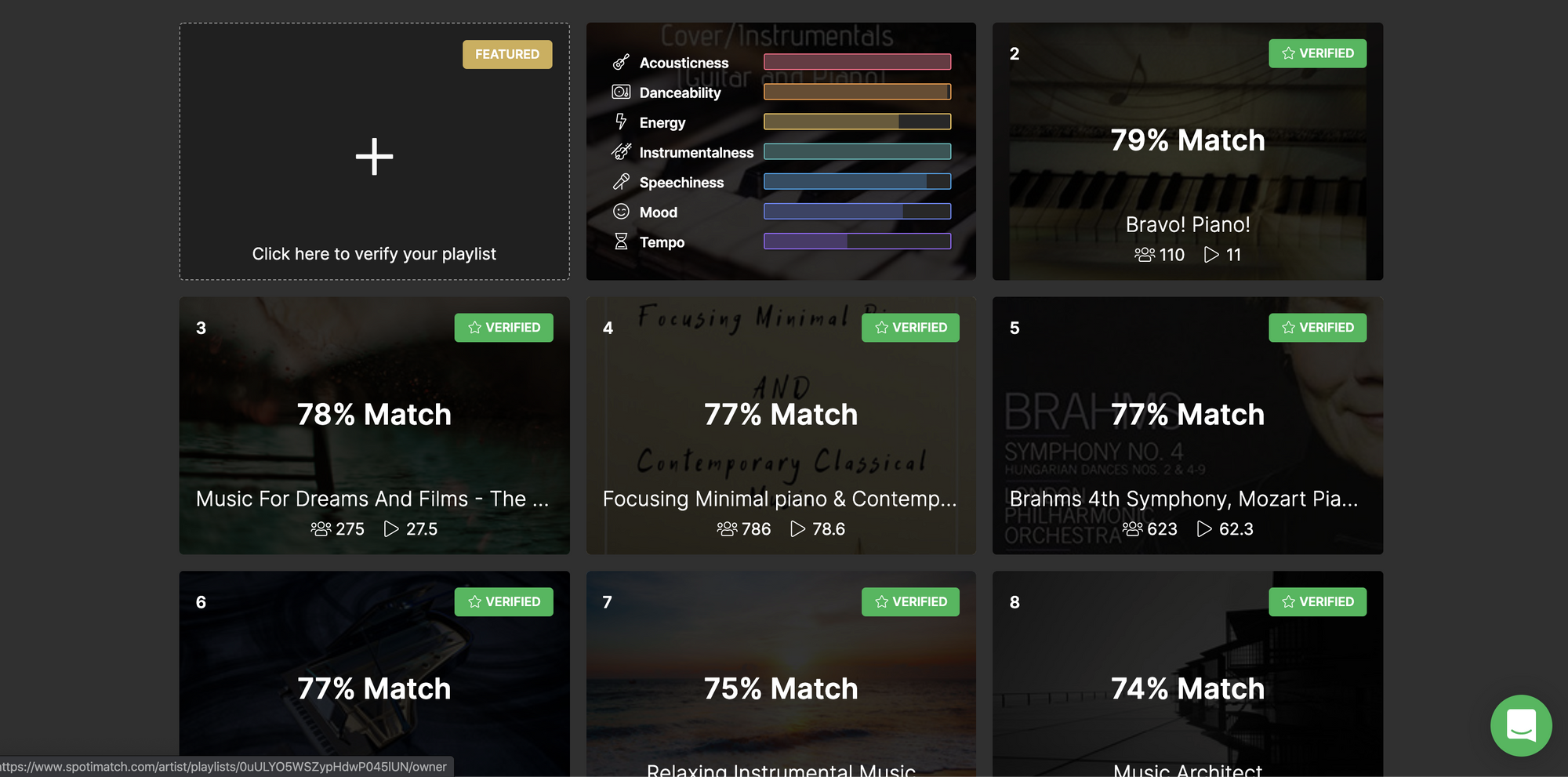The image size is (1568, 777).
Task: Click the Instrumentalness violin icon
Action: [x=621, y=151]
